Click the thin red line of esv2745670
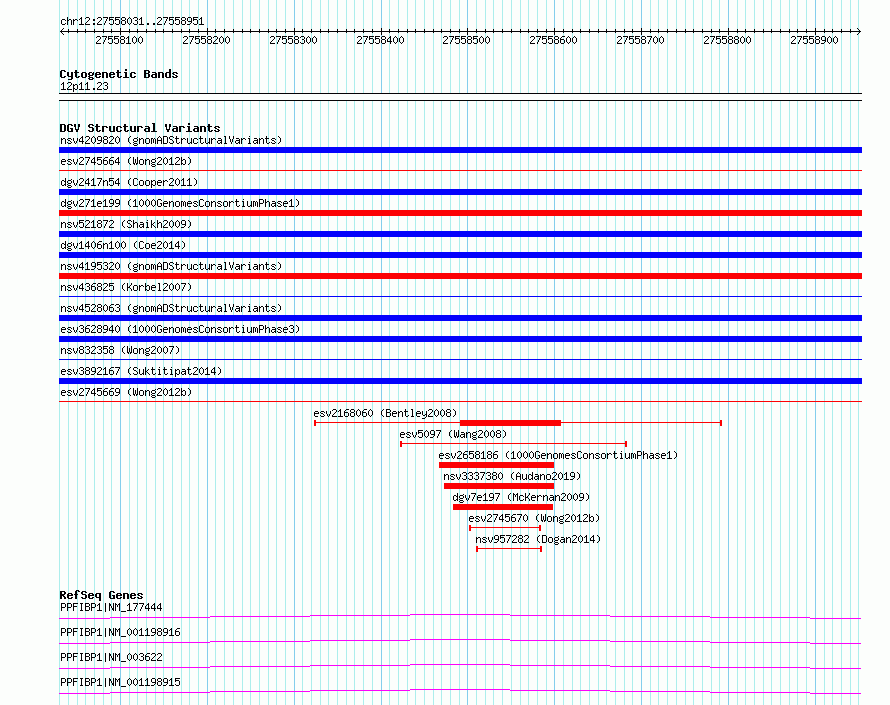 click(x=505, y=528)
